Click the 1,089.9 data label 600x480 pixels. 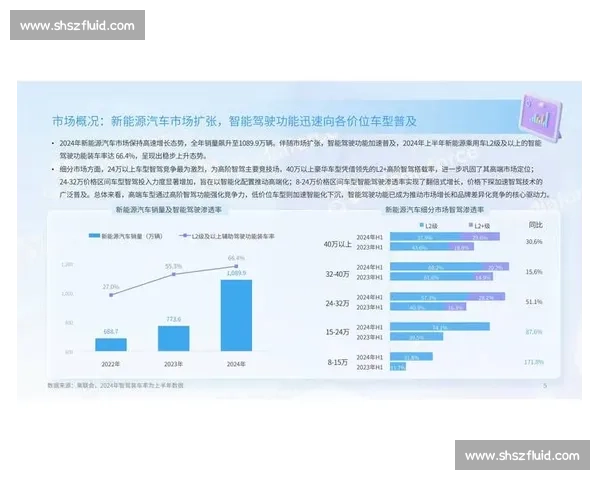pyautogui.click(x=236, y=273)
